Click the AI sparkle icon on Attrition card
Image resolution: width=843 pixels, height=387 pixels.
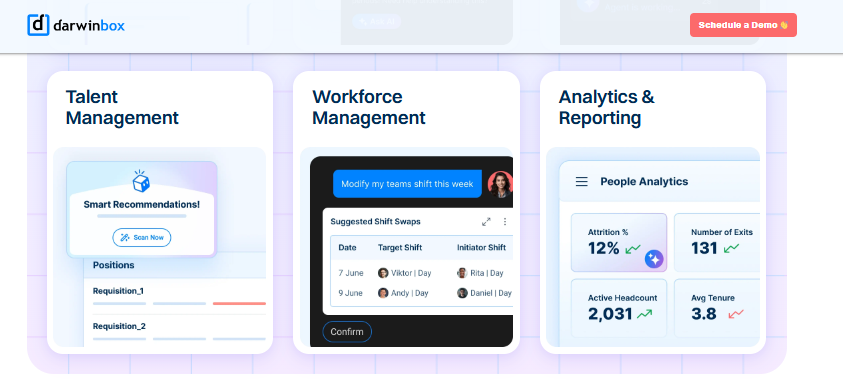(x=654, y=259)
